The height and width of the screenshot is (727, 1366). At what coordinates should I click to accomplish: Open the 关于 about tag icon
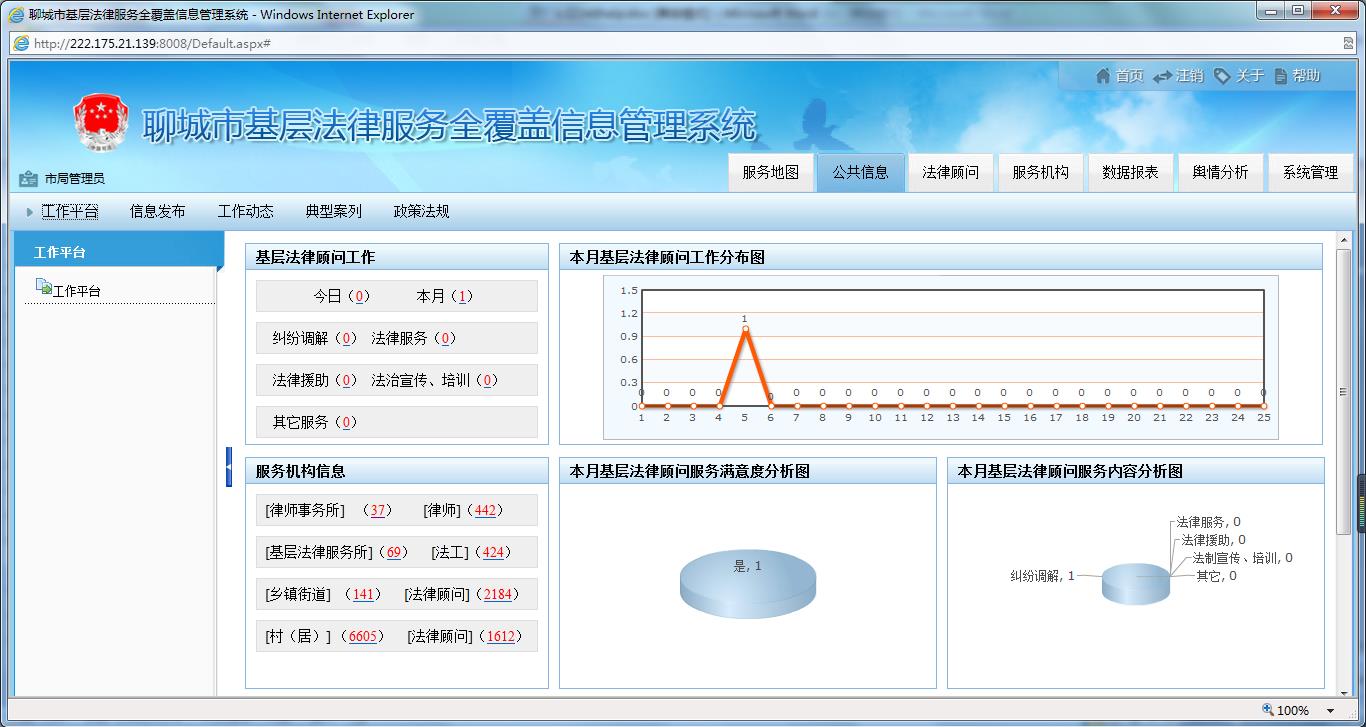[x=1222, y=76]
